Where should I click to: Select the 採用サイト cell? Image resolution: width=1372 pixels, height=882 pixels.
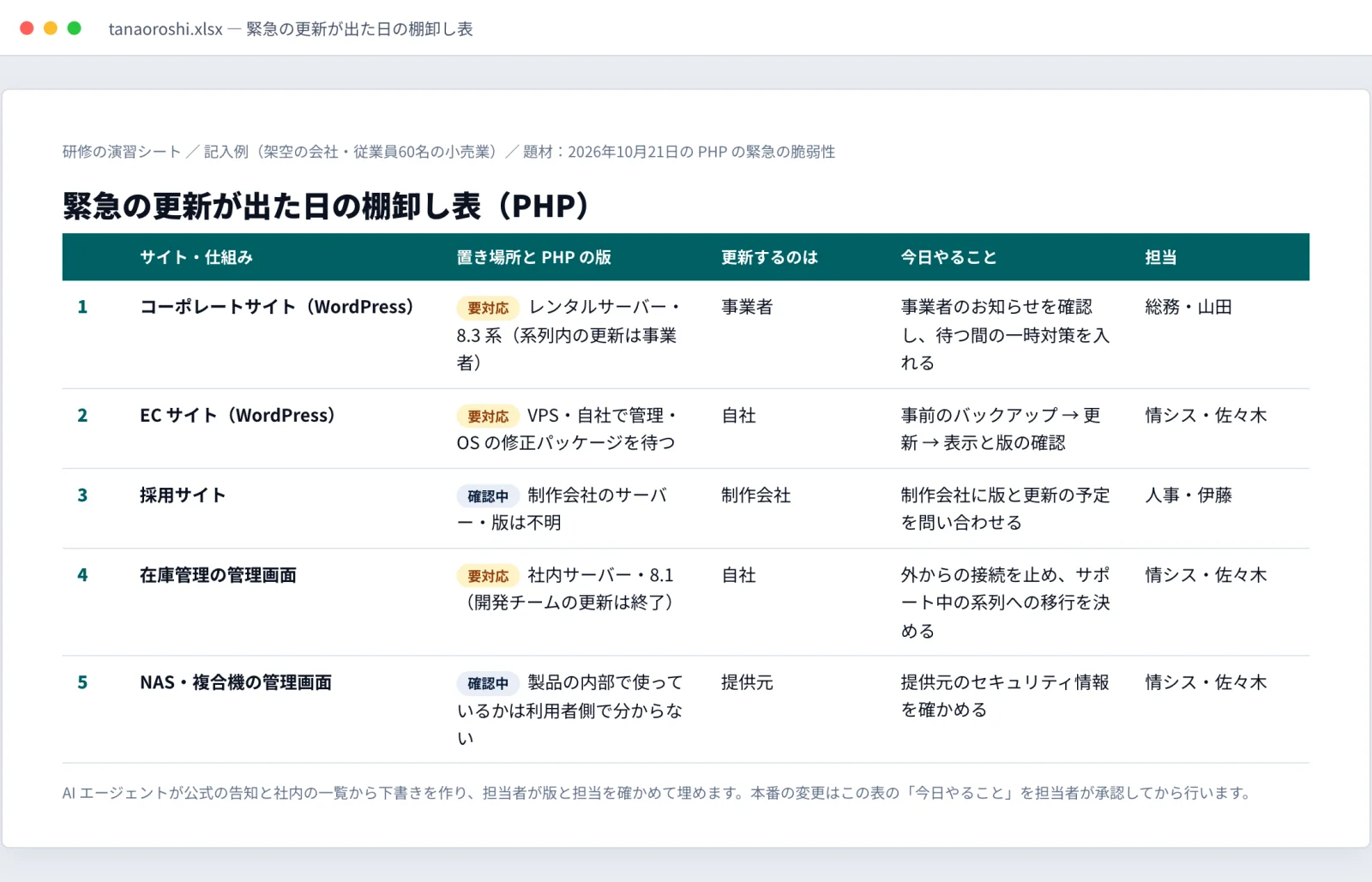[183, 495]
